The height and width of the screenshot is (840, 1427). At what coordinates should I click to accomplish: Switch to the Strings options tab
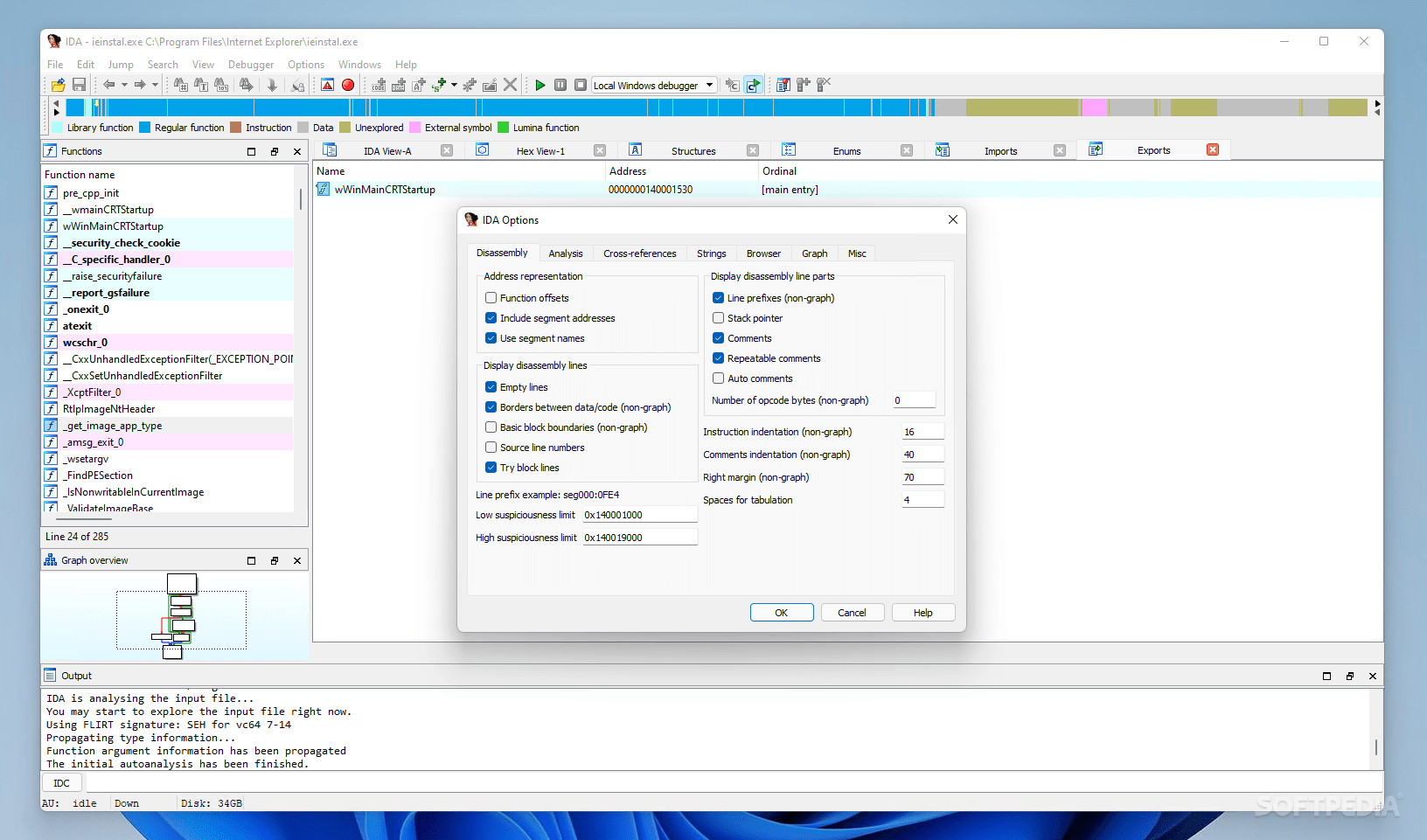pos(712,253)
